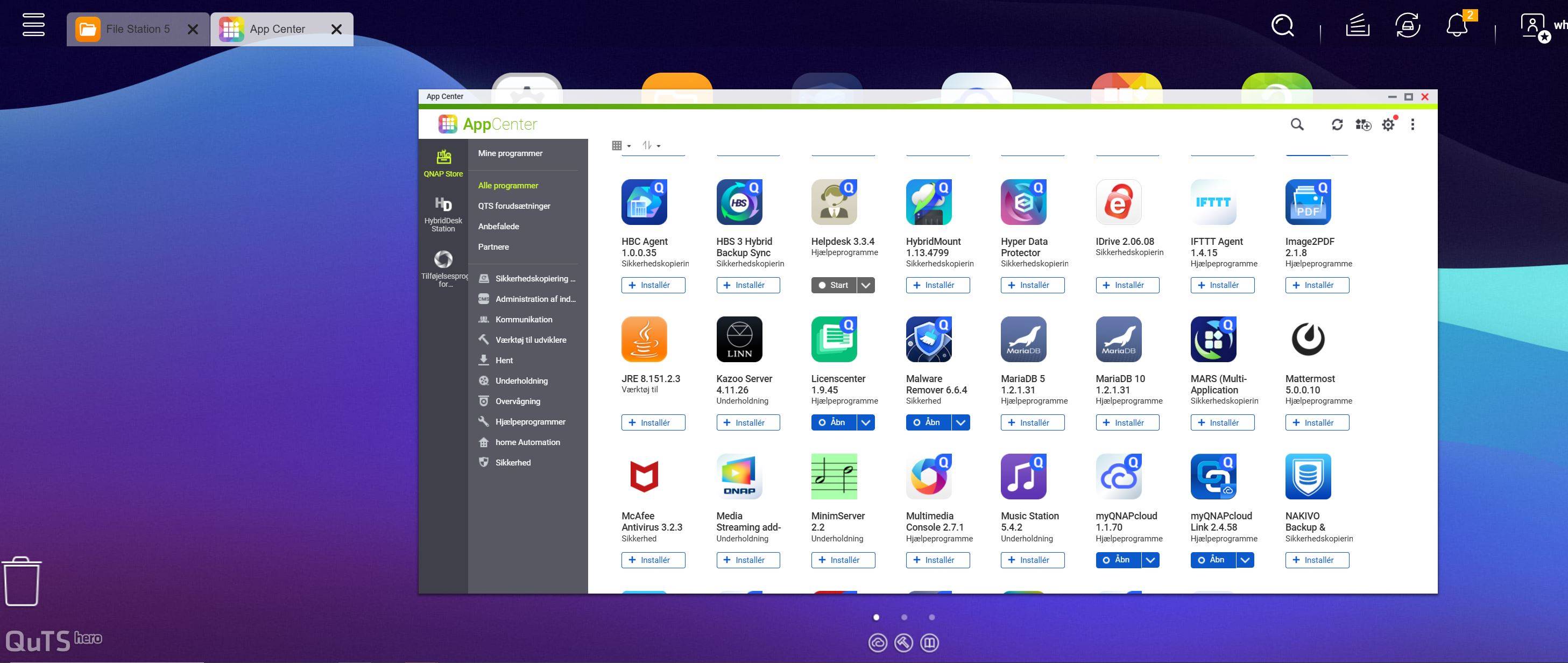Select Mine programmer in the sidebar
The image size is (1568, 663).
pyautogui.click(x=510, y=153)
